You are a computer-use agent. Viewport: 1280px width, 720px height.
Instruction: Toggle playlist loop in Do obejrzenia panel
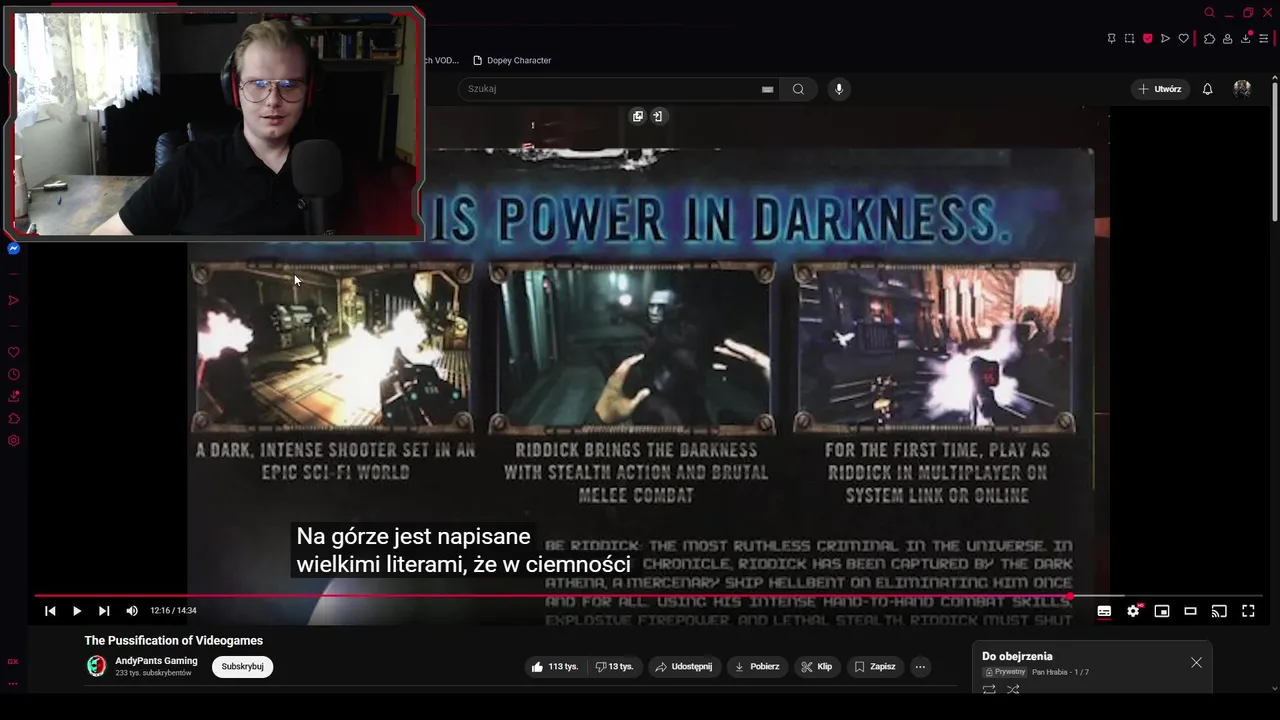coord(989,689)
